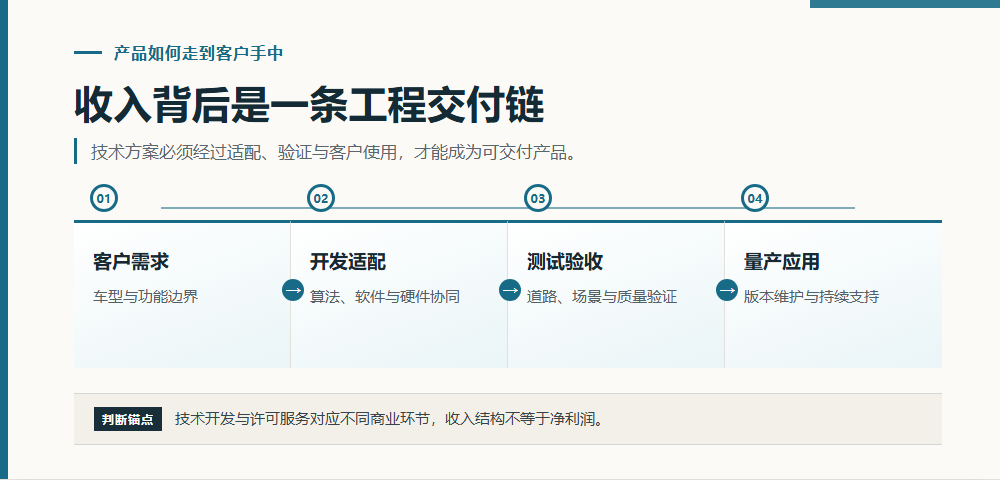
Task: Click the step 04 circle marker
Action: [754, 198]
